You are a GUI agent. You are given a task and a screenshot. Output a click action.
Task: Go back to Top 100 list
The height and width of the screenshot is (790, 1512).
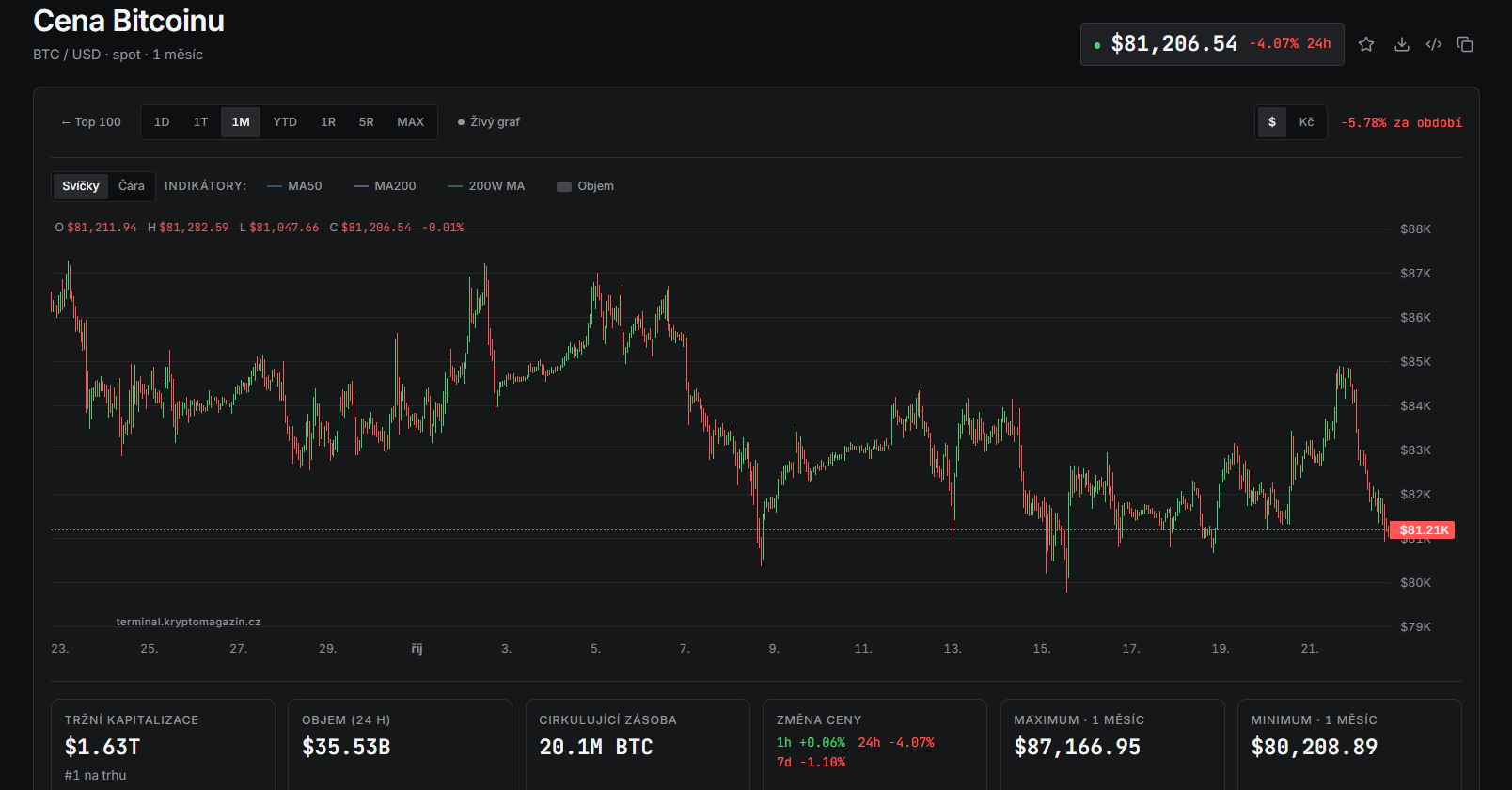pyautogui.click(x=91, y=122)
